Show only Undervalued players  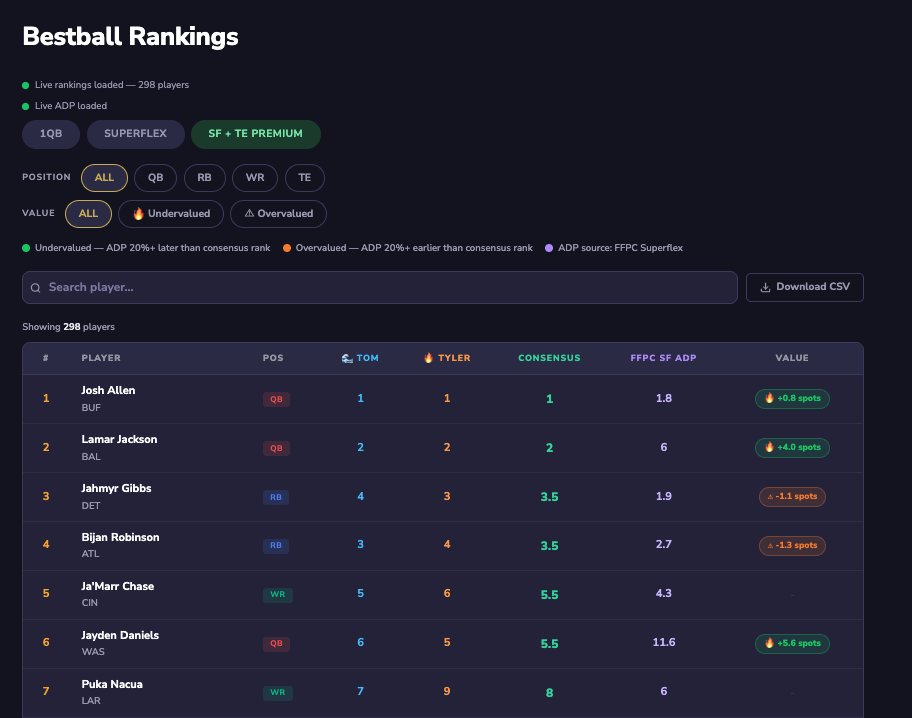click(171, 214)
